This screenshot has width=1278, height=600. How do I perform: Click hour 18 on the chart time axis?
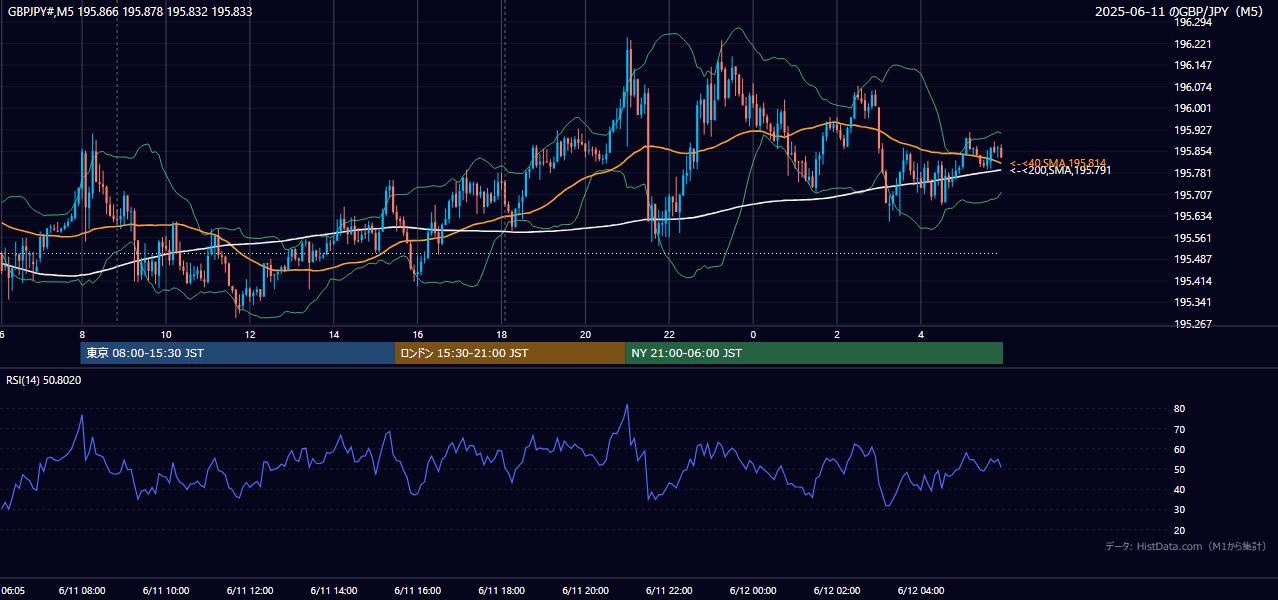tap(502, 334)
